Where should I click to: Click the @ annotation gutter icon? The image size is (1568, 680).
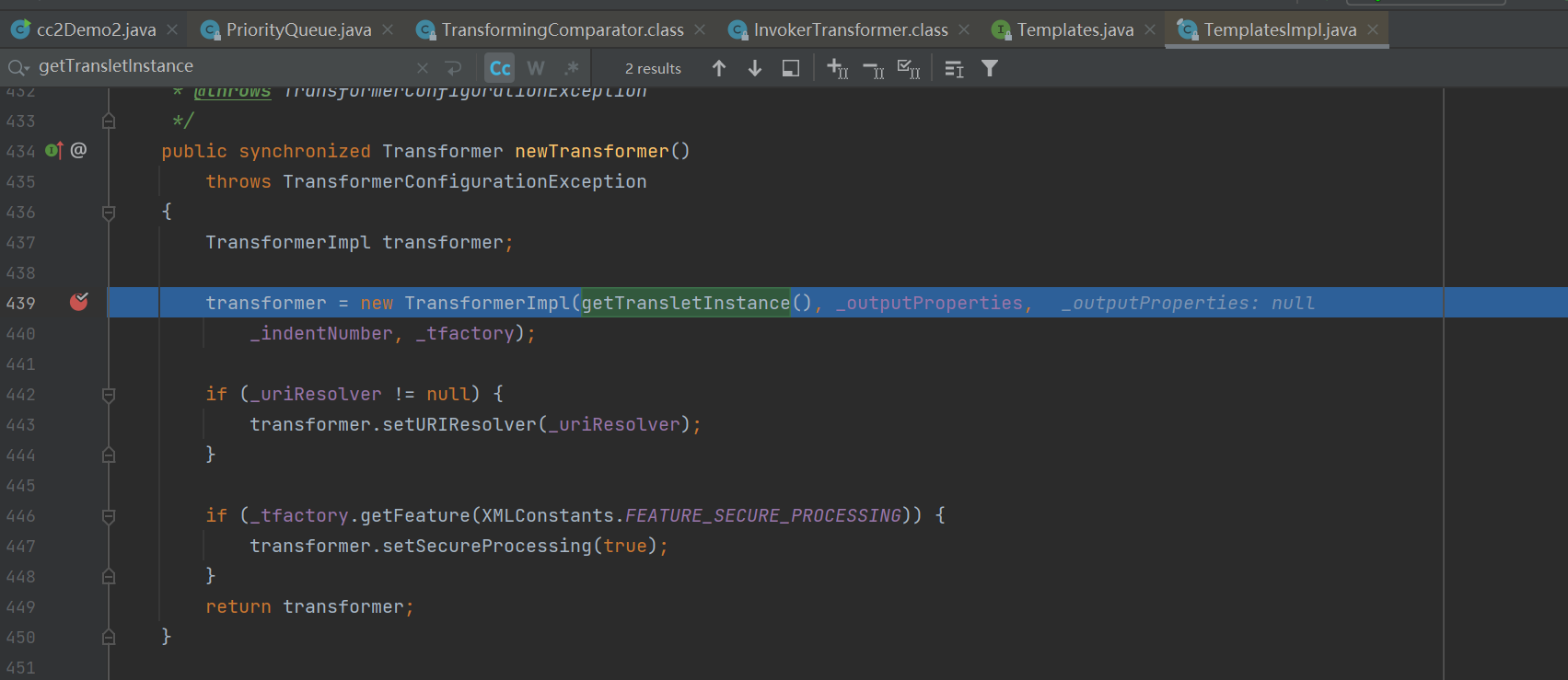coord(78,150)
